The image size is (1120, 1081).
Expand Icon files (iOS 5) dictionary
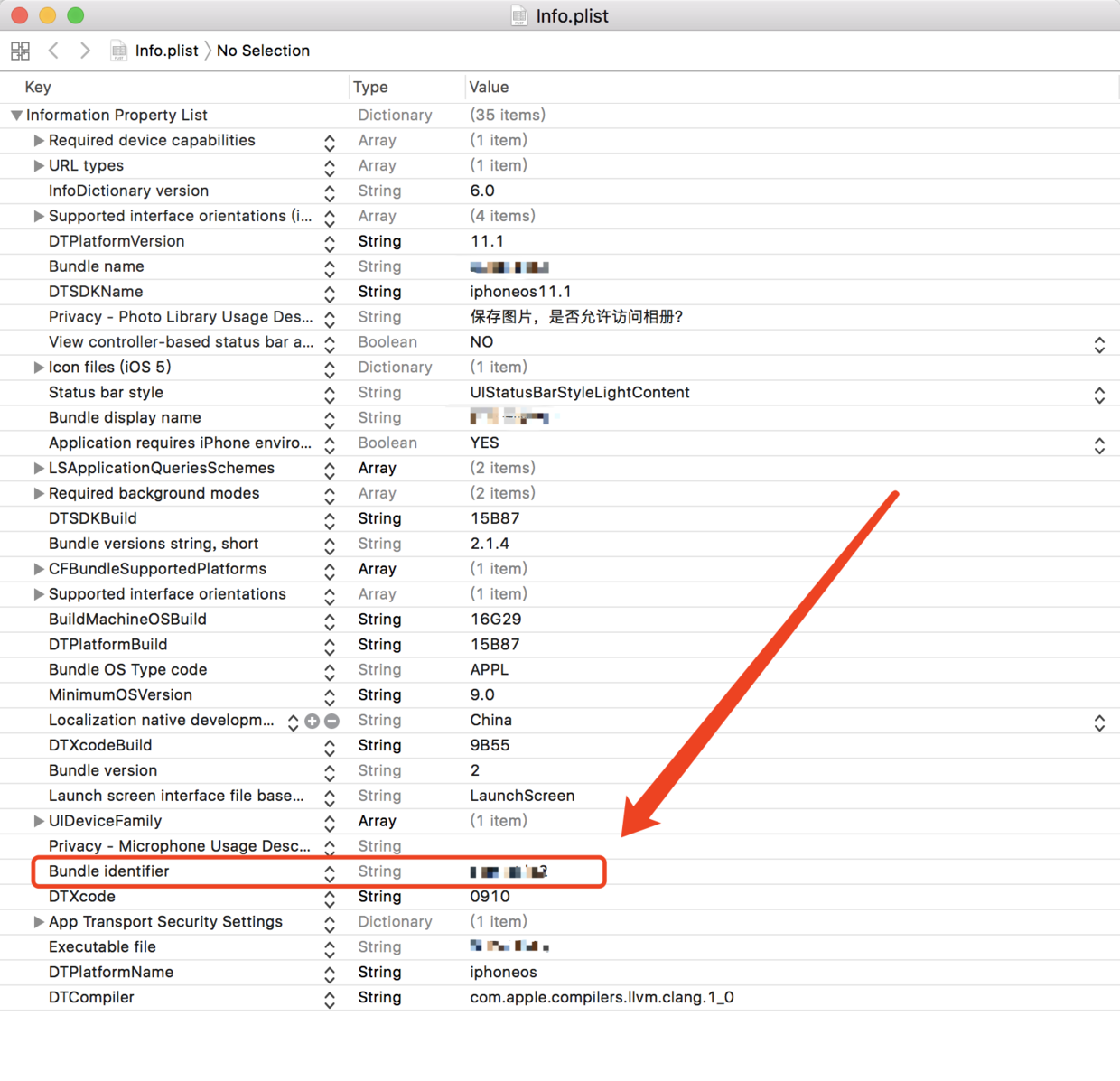tap(39, 368)
